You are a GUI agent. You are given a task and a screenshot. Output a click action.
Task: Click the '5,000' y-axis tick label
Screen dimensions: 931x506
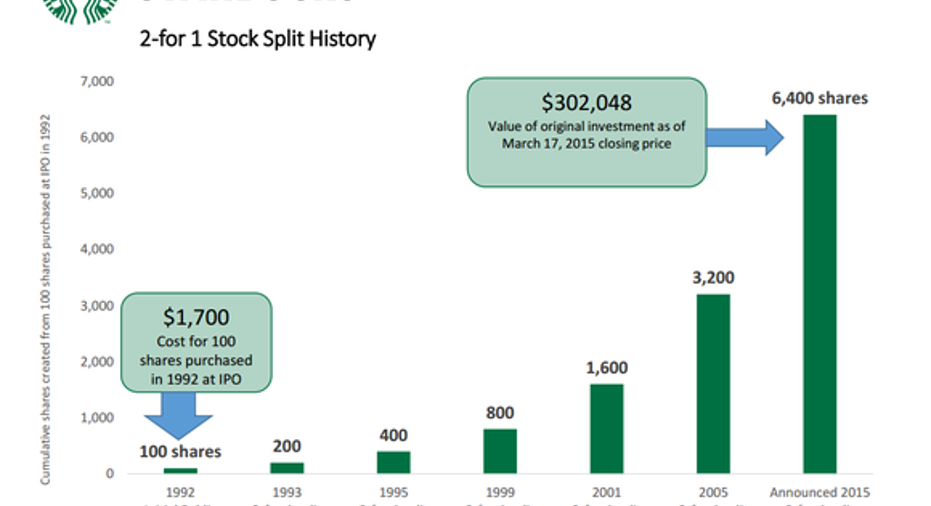97,193
